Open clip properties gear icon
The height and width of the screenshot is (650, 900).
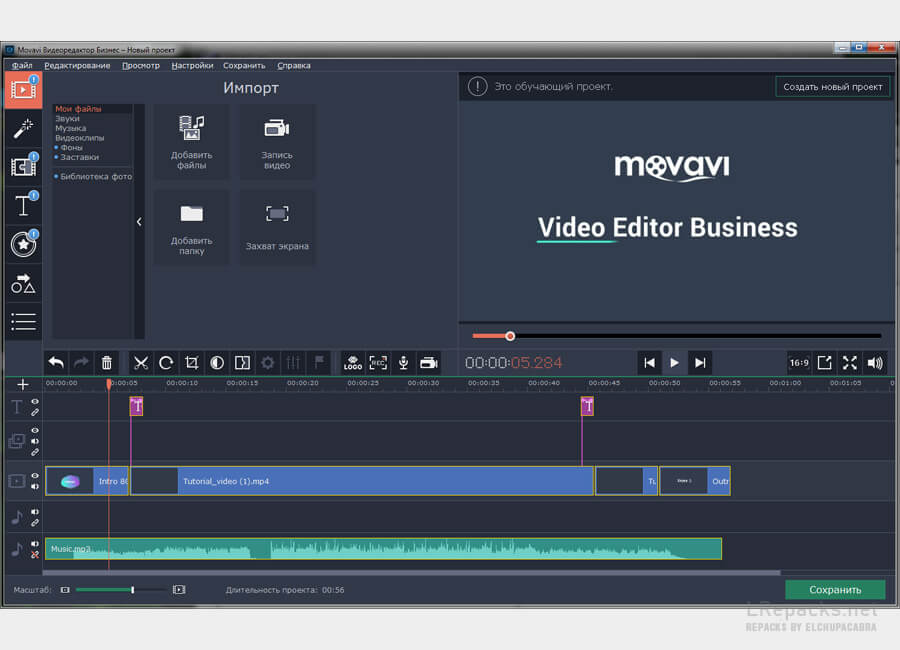click(267, 362)
